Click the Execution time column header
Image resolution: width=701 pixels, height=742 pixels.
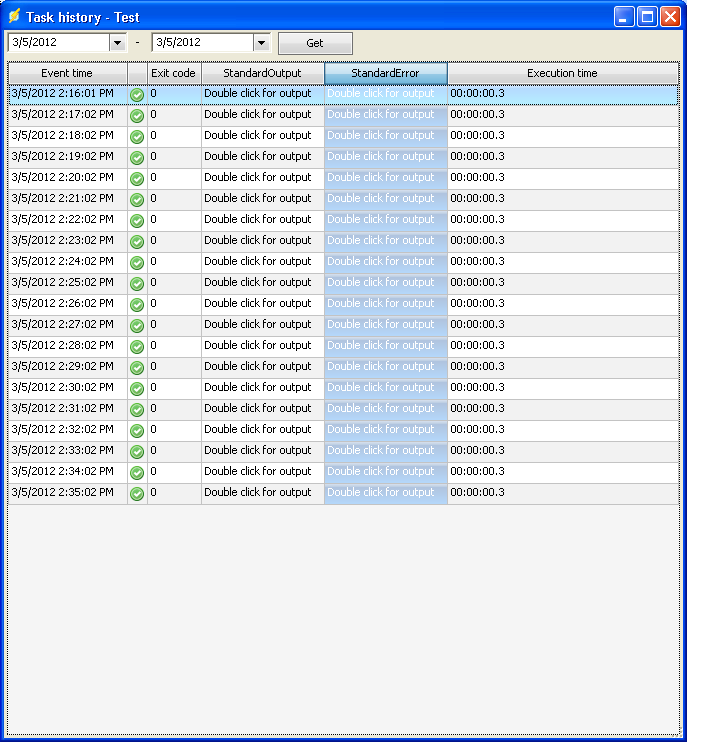click(562, 73)
